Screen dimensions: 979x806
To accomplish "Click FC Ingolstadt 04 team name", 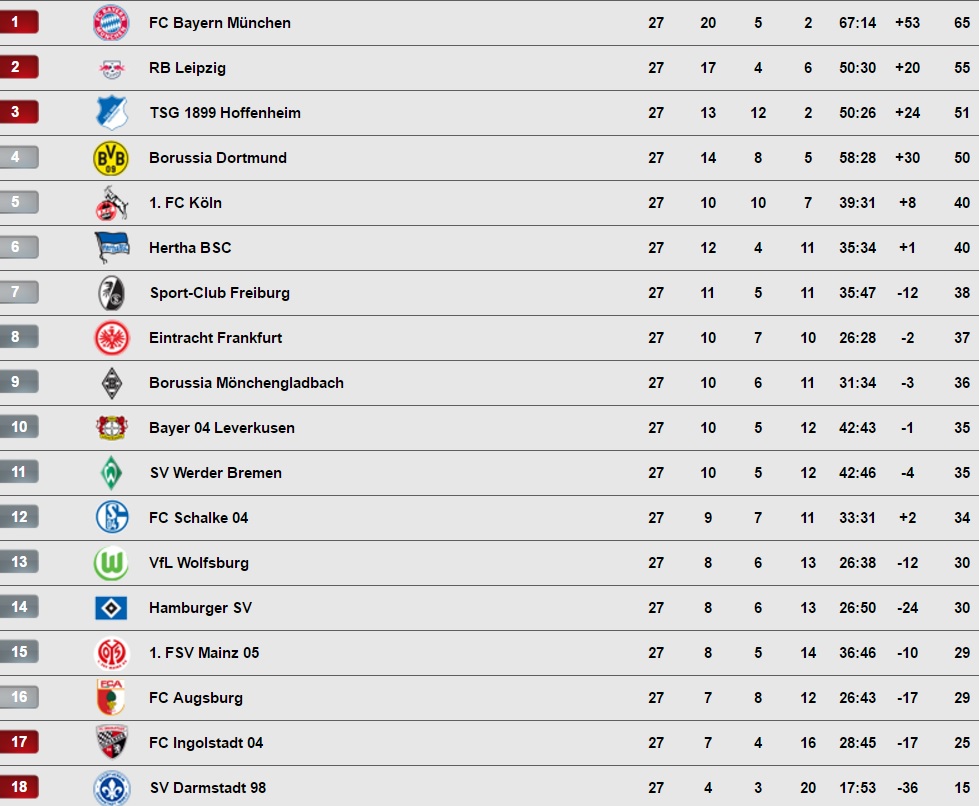I will (206, 743).
